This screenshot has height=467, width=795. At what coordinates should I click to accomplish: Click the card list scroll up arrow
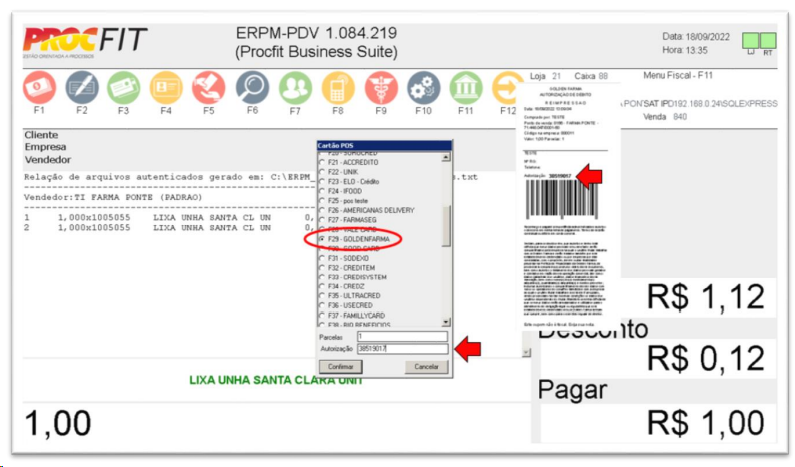click(446, 157)
